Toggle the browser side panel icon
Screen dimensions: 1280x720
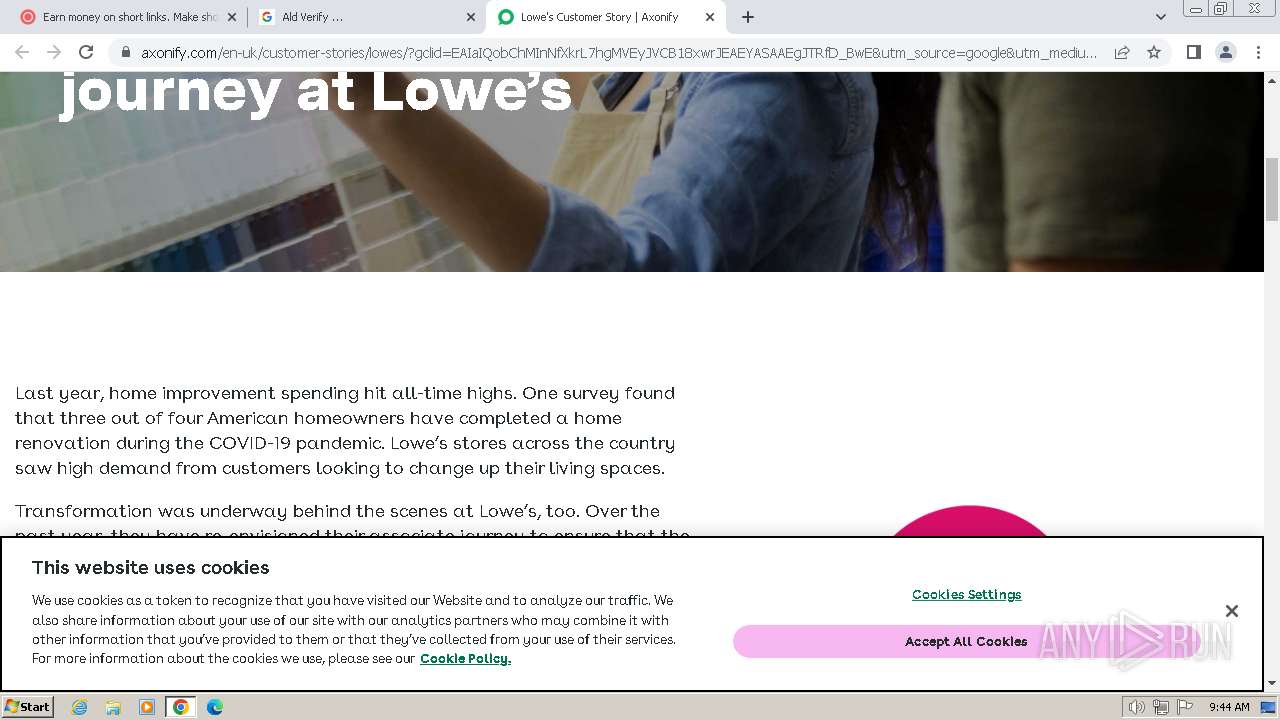(x=1193, y=52)
